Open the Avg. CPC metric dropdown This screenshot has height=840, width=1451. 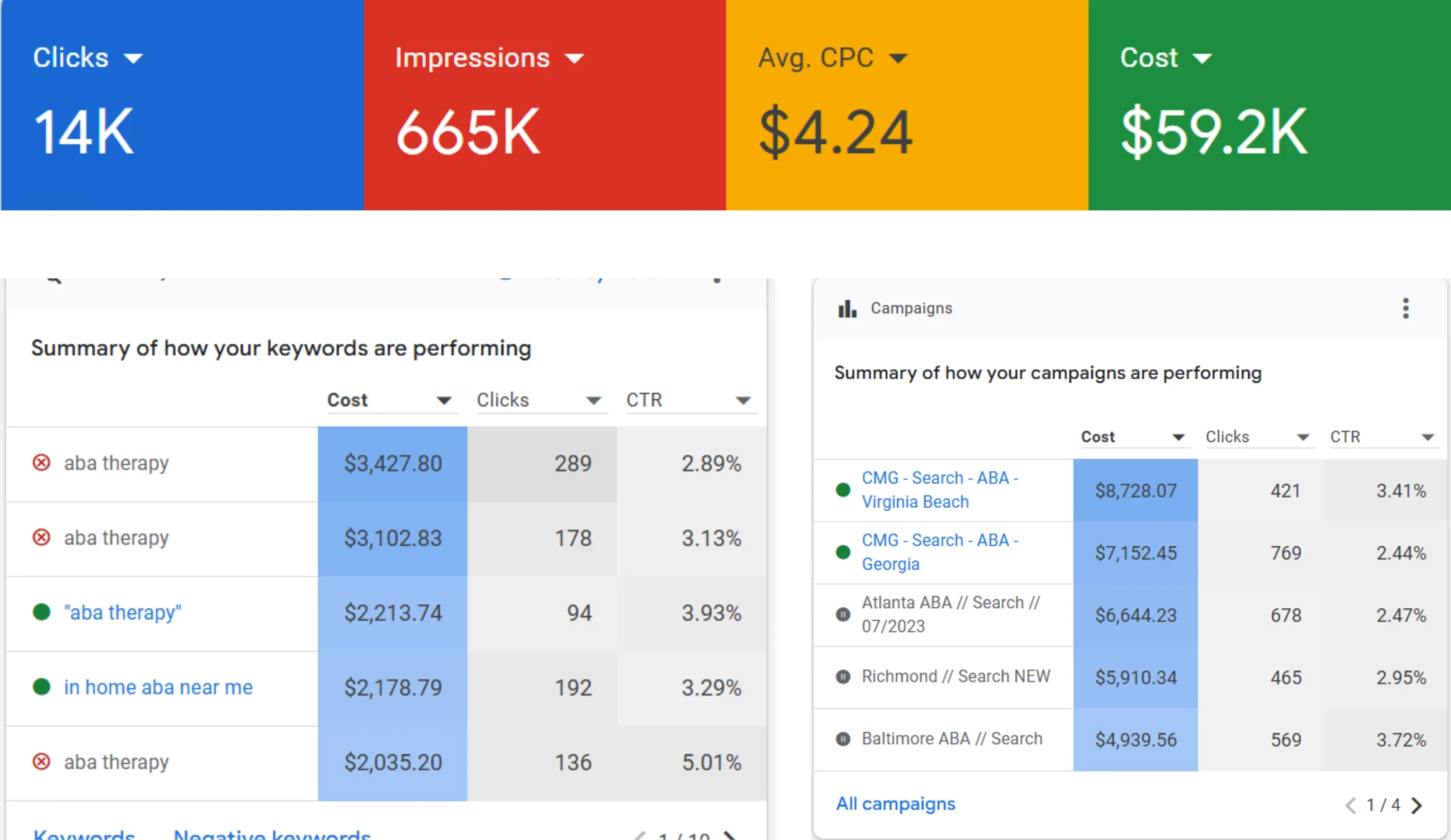[x=898, y=58]
